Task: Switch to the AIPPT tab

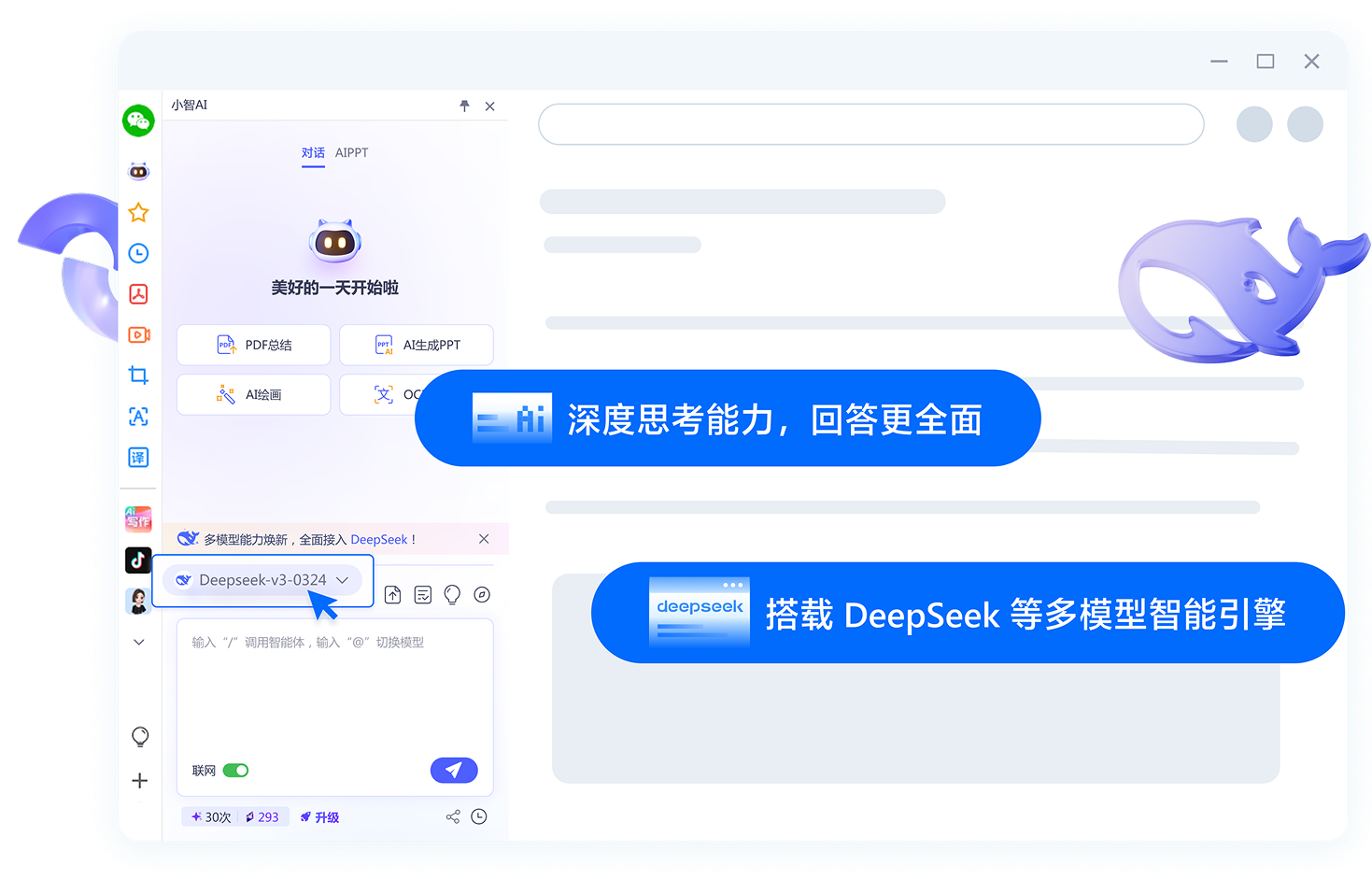Action: point(351,153)
